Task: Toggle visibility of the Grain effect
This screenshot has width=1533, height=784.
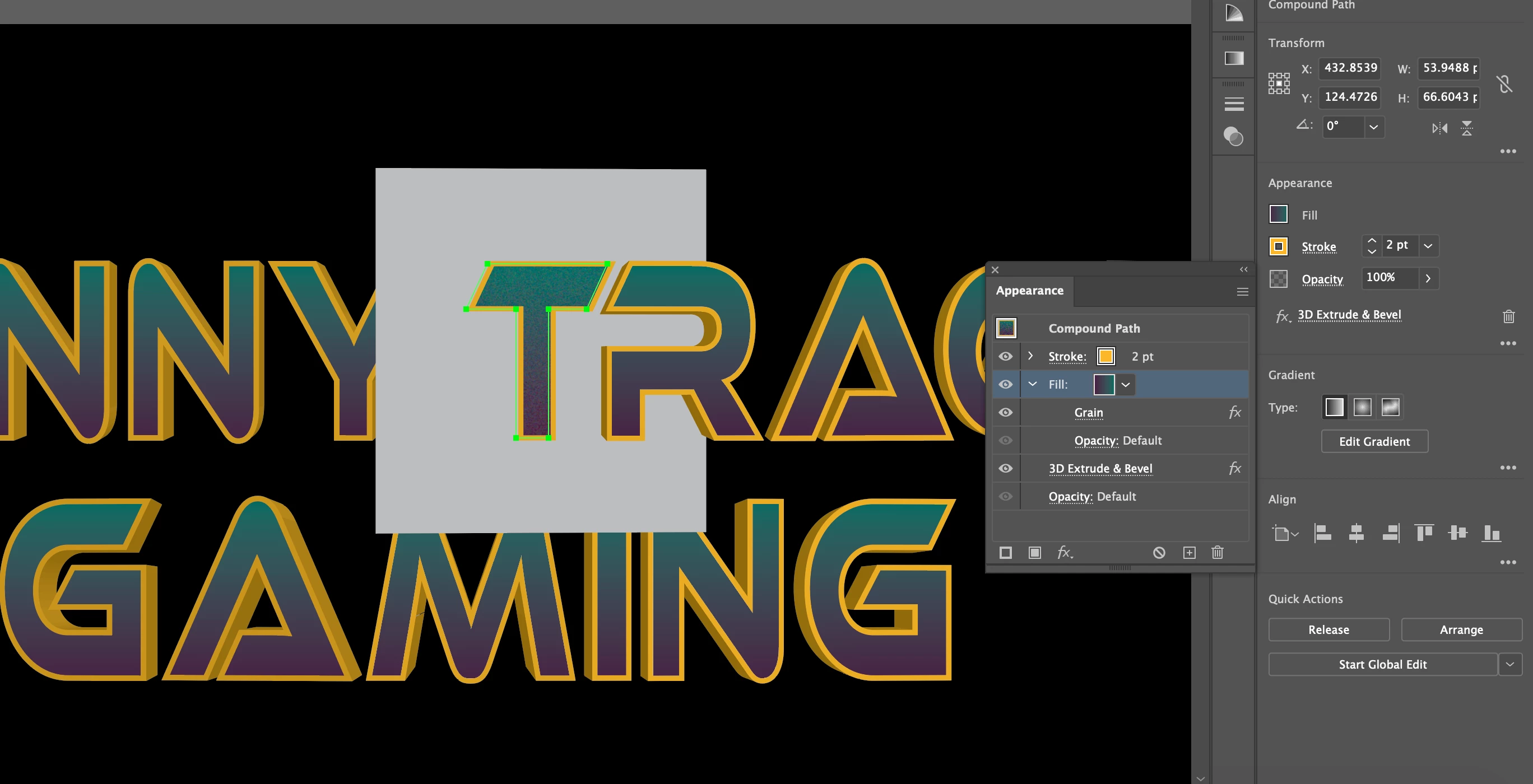Action: [x=1005, y=412]
